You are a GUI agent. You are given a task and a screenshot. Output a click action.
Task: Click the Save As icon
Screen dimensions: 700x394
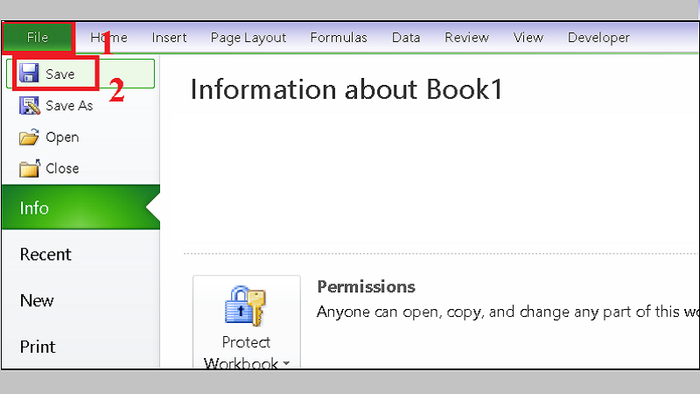tap(29, 106)
